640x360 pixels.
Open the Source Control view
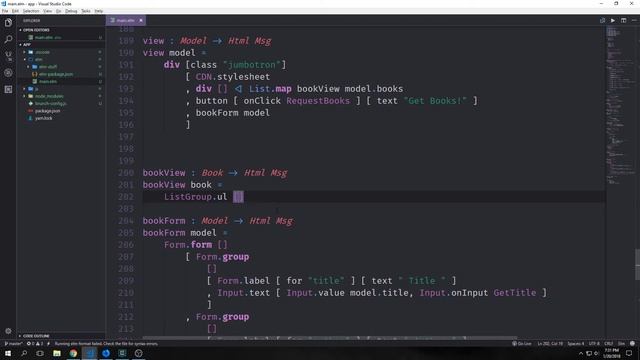click(x=8, y=56)
